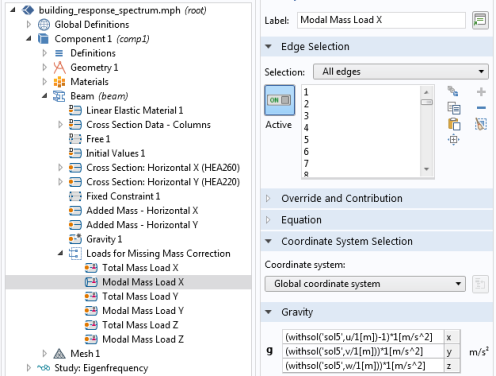Collapse the Loads for Missing Mass Correction node

coord(60,253)
